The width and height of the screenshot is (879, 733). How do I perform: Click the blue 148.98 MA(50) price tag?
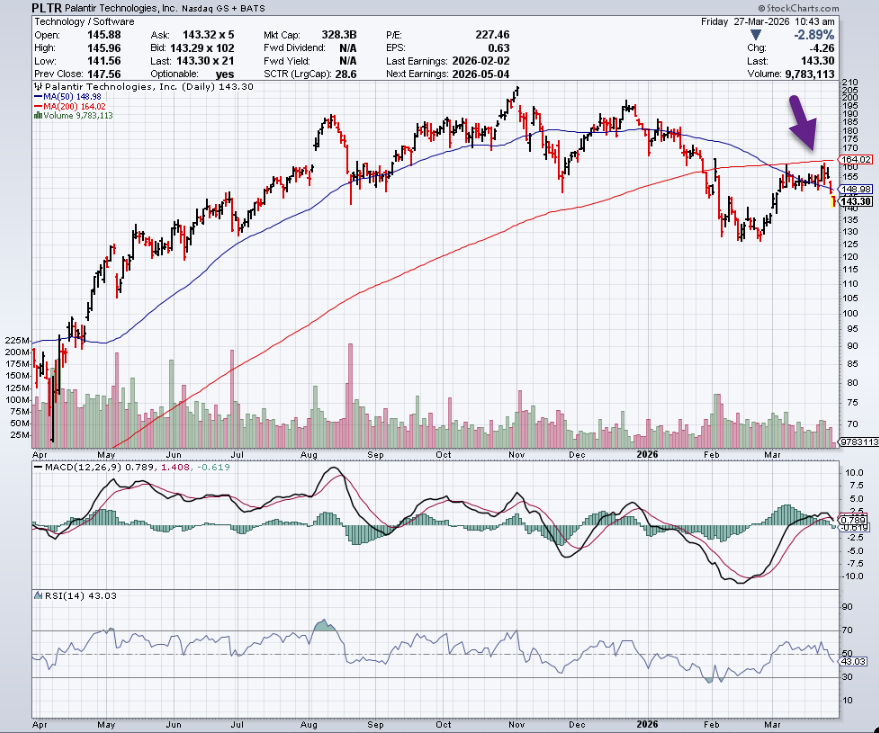tap(859, 188)
